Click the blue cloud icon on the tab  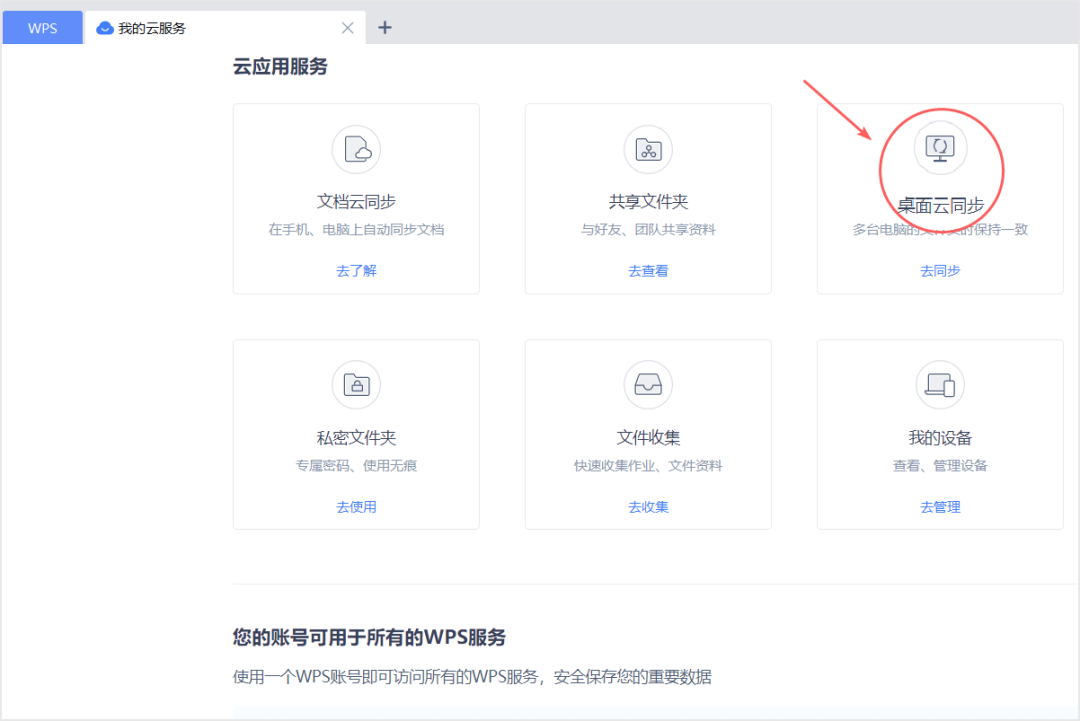[x=104, y=27]
